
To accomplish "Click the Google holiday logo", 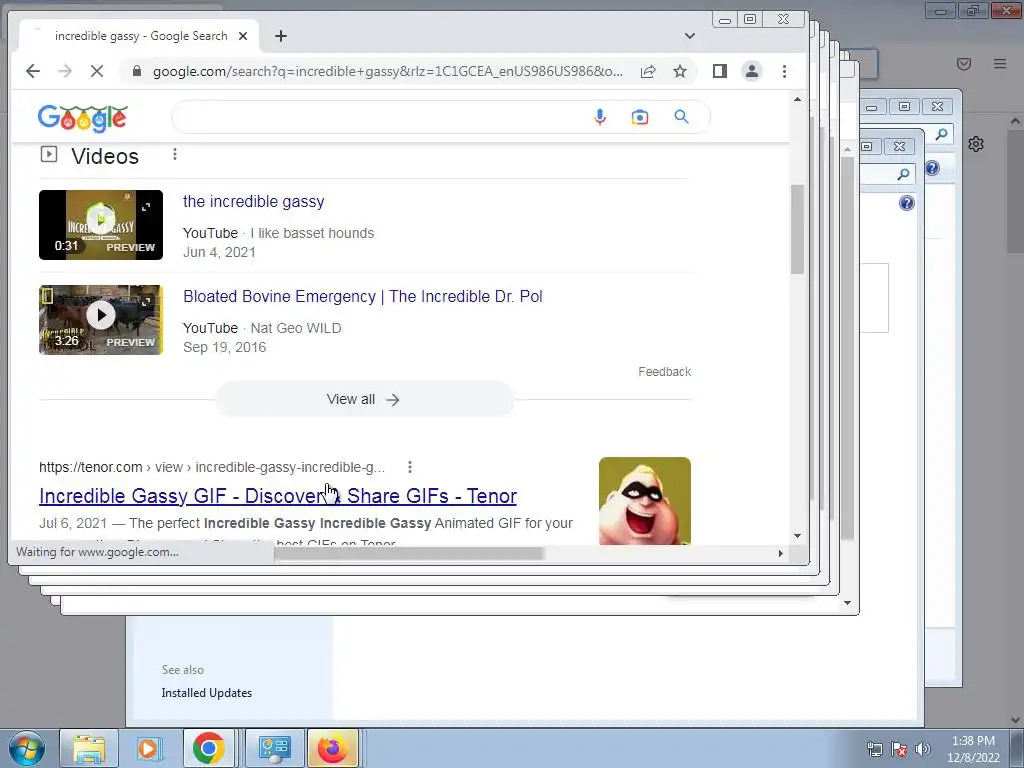I will tap(82, 118).
